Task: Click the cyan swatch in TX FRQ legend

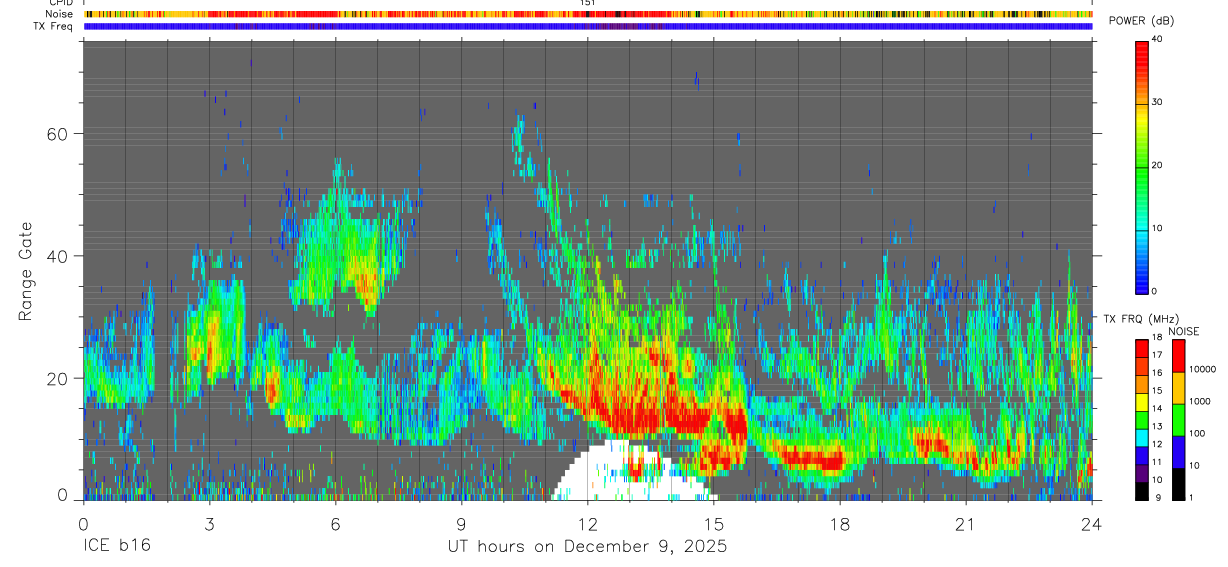Action: (x=1141, y=436)
